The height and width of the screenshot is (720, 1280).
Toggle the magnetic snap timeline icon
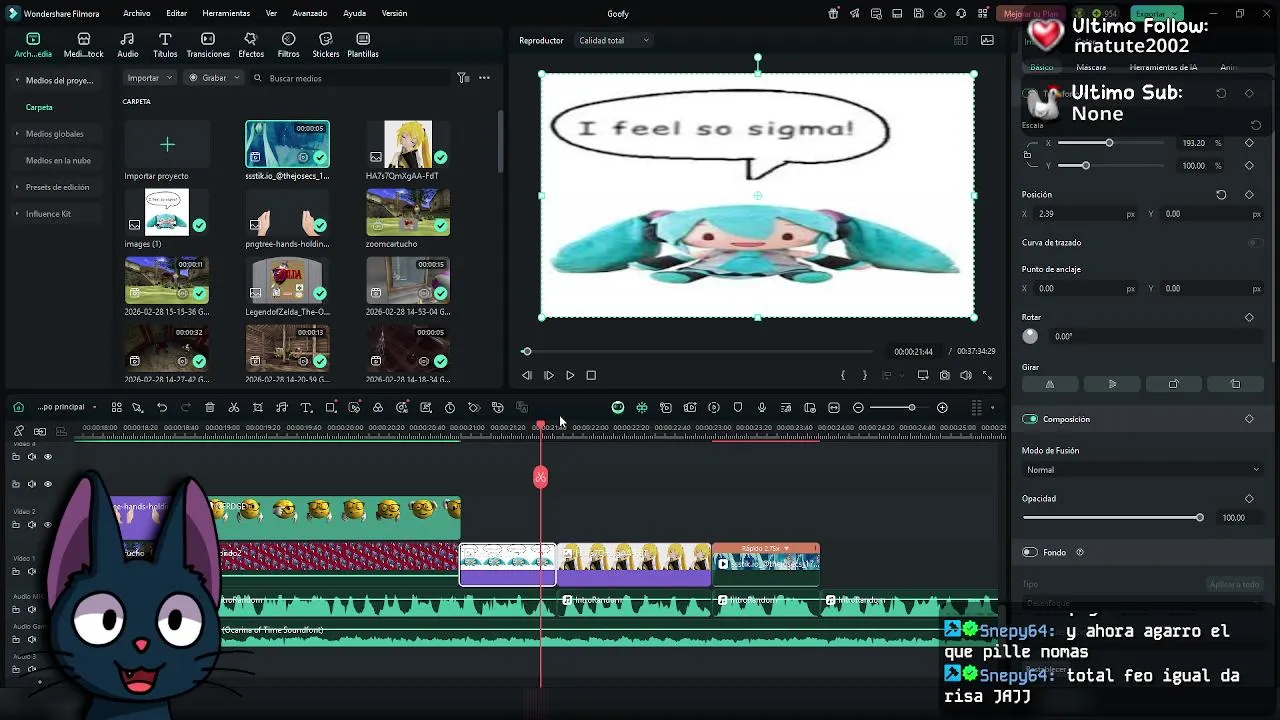click(642, 408)
